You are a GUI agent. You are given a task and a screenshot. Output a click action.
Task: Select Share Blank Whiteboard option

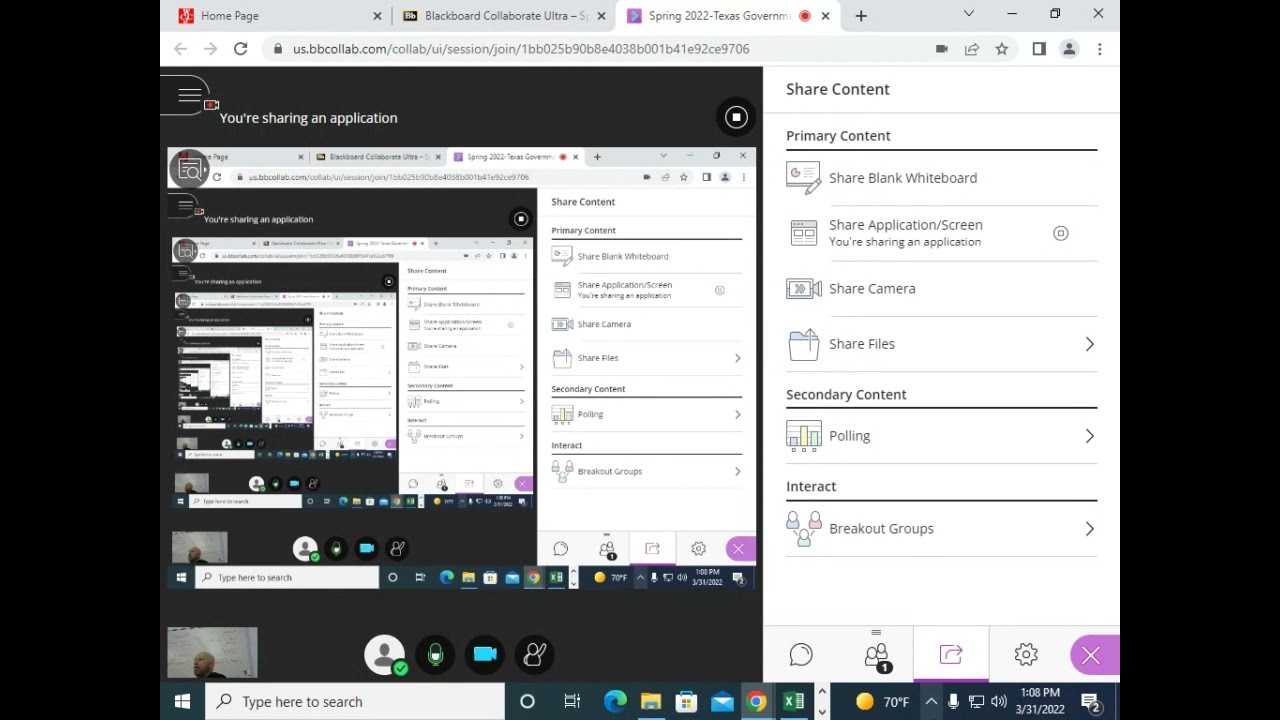[x=941, y=178]
